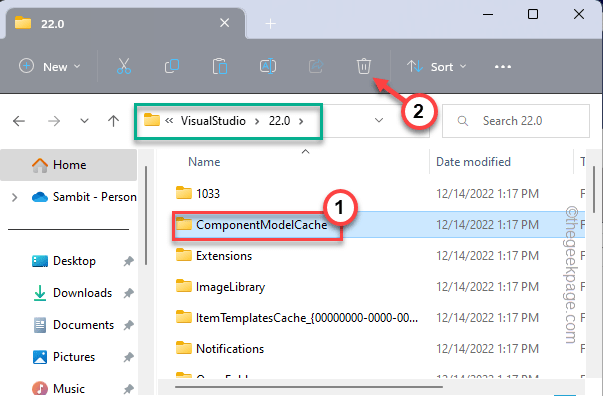The height and width of the screenshot is (396, 603).
Task: Unpin Pictures using its pin icon
Action: click(128, 357)
